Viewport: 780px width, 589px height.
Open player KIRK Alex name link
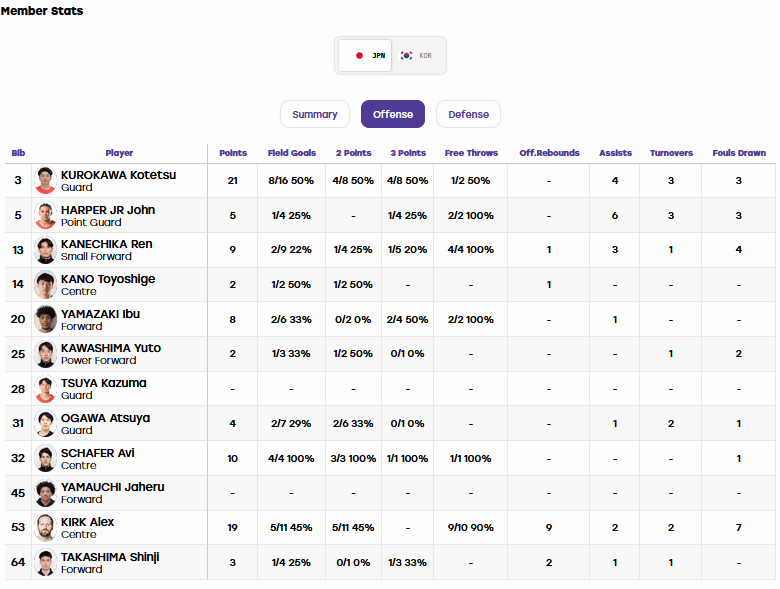tap(88, 521)
